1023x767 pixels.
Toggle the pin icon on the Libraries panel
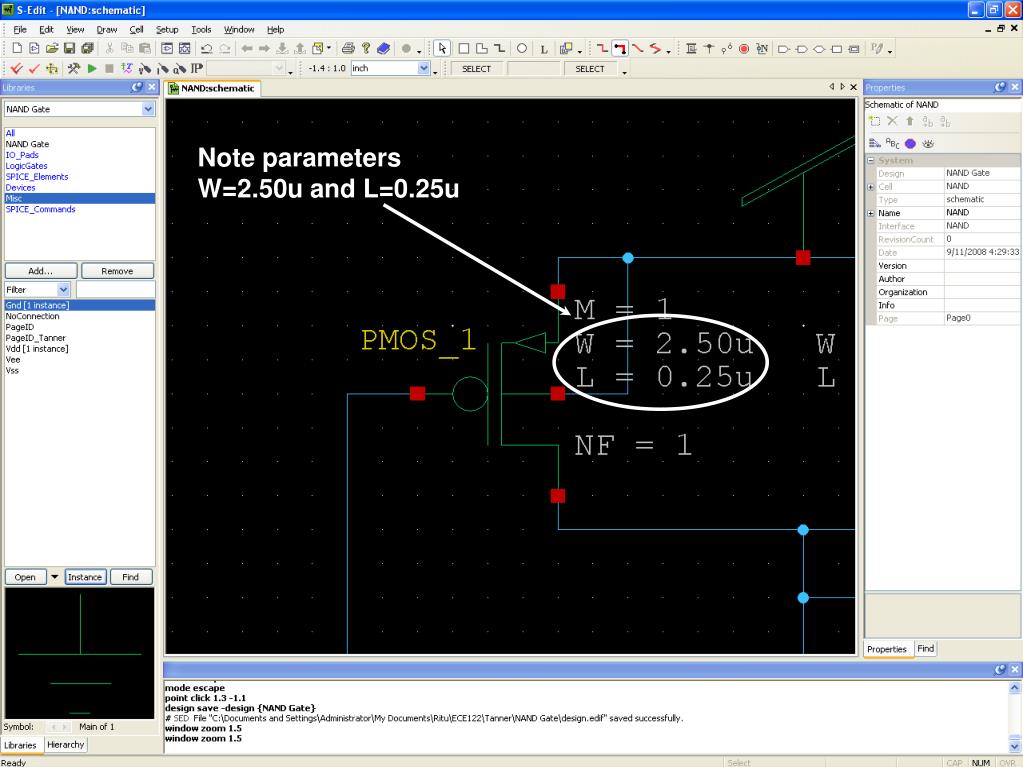(136, 87)
